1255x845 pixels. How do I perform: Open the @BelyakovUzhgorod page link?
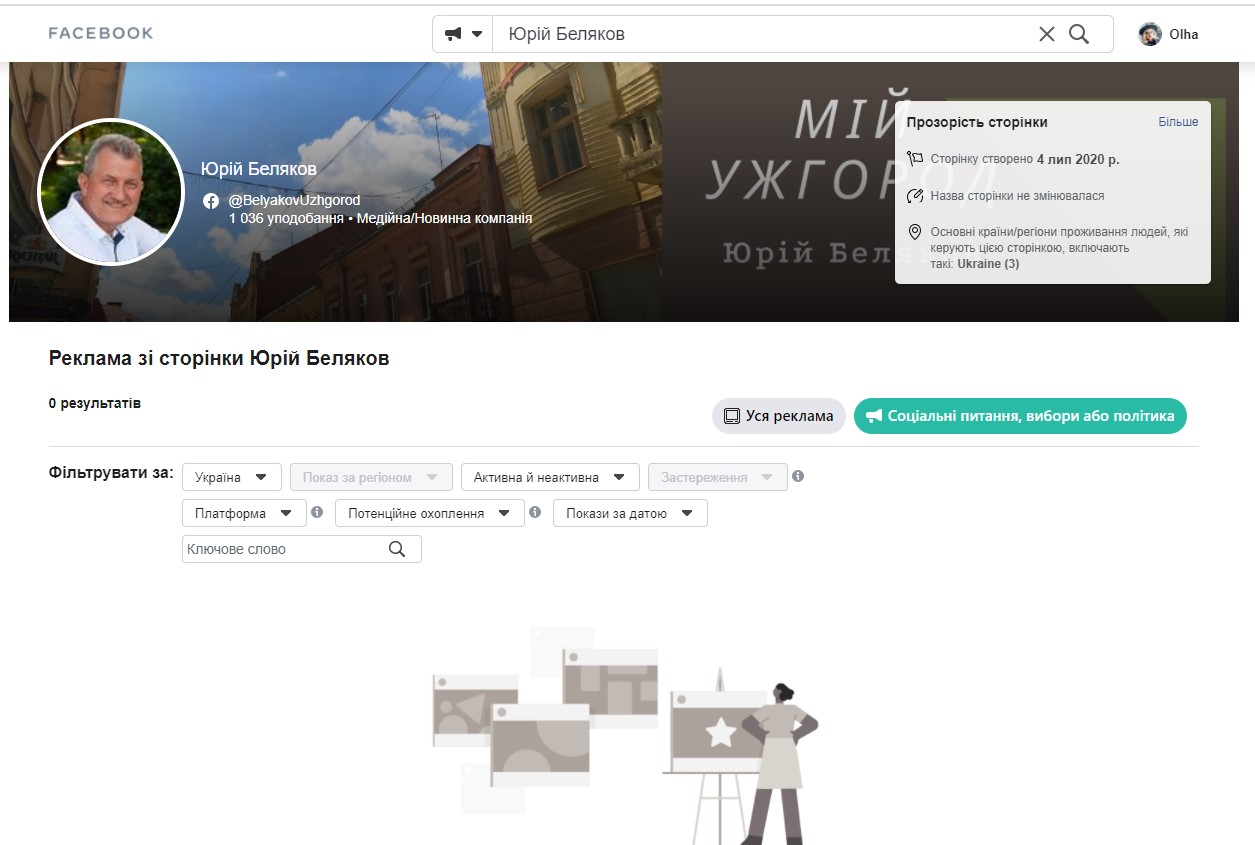coord(294,200)
